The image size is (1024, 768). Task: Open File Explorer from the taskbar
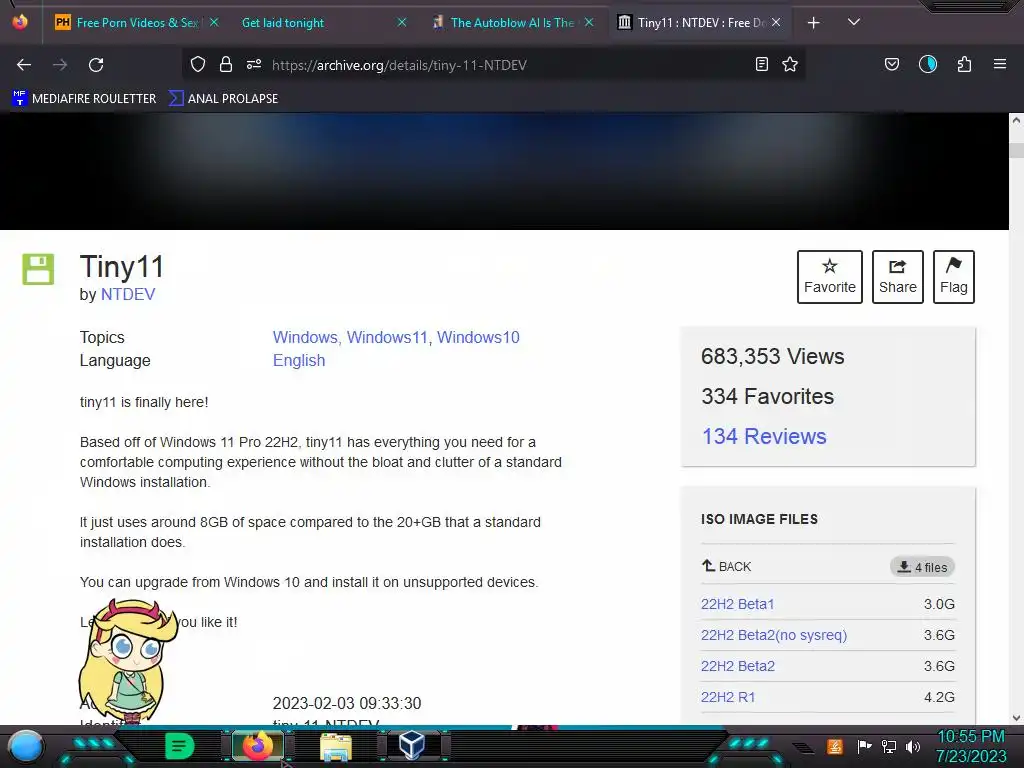coord(336,747)
